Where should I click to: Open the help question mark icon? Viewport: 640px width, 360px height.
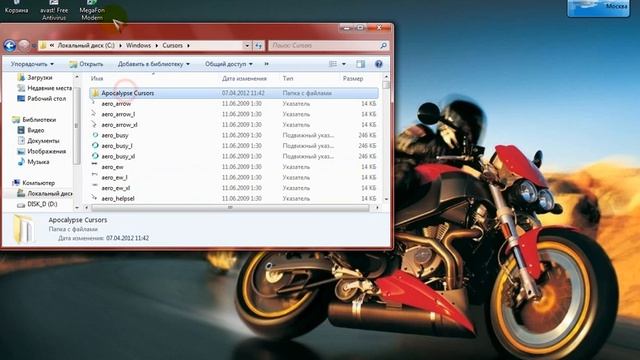(378, 64)
